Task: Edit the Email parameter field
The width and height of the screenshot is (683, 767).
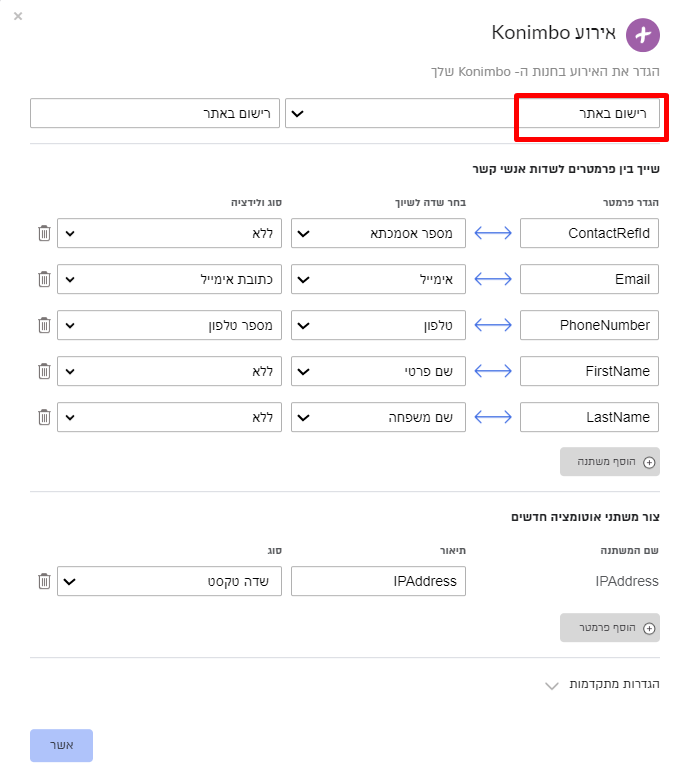Action: pyautogui.click(x=589, y=279)
